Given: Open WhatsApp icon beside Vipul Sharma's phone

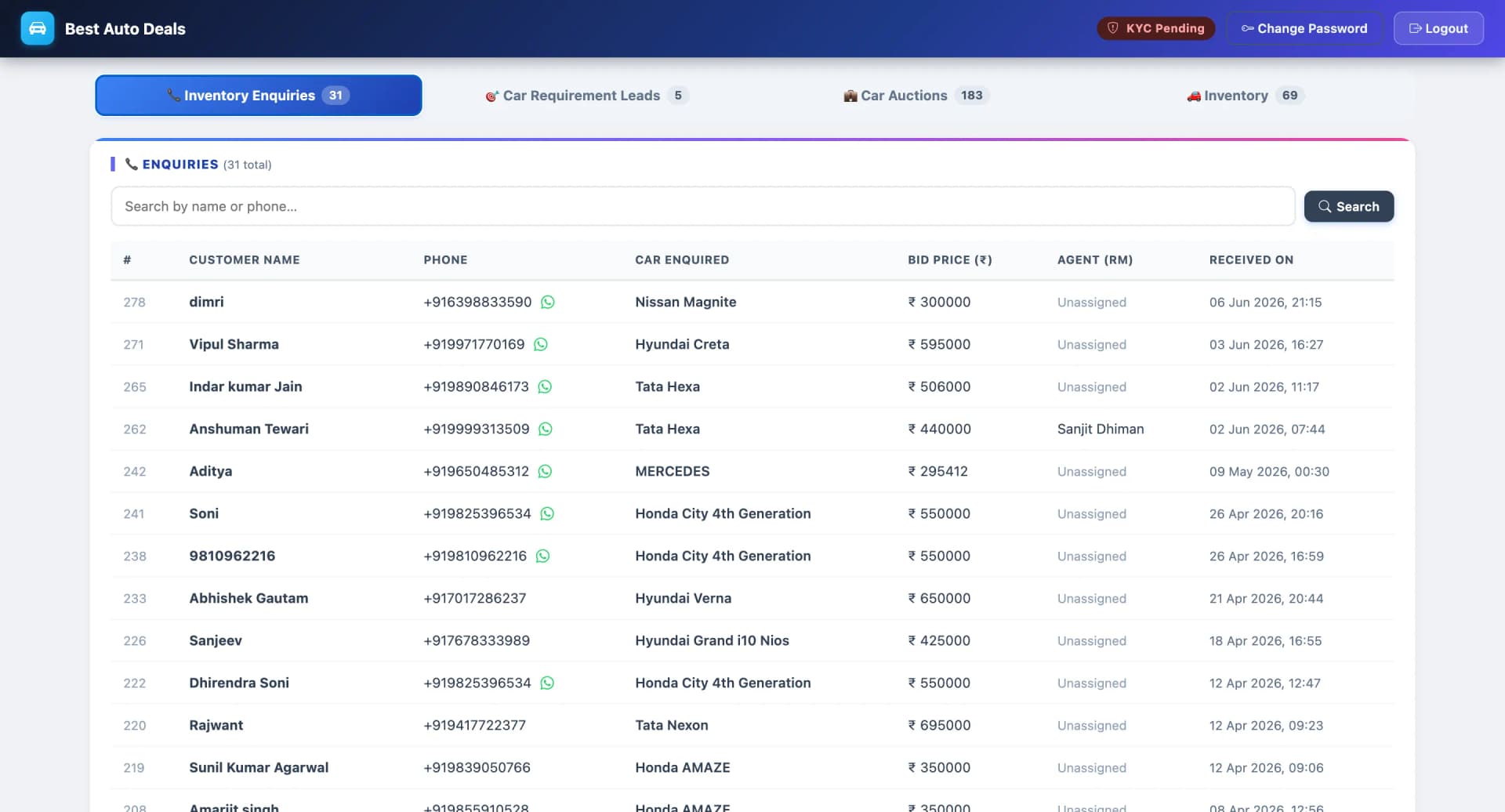Looking at the screenshot, I should tap(541, 344).
